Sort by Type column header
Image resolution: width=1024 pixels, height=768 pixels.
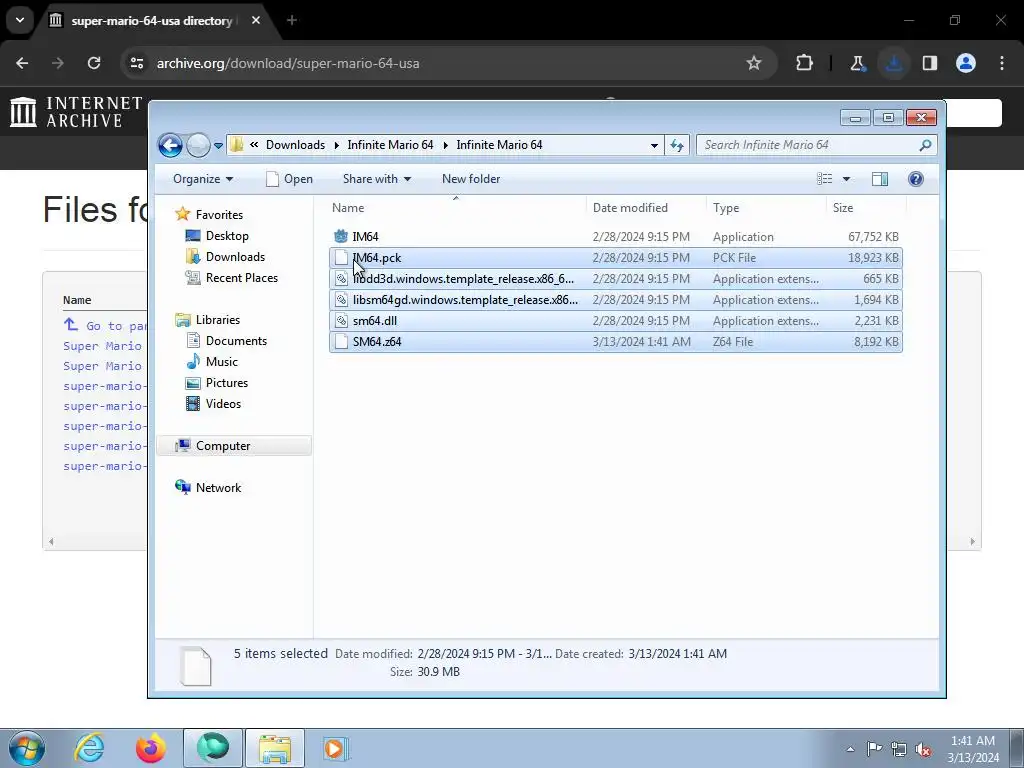pos(726,208)
